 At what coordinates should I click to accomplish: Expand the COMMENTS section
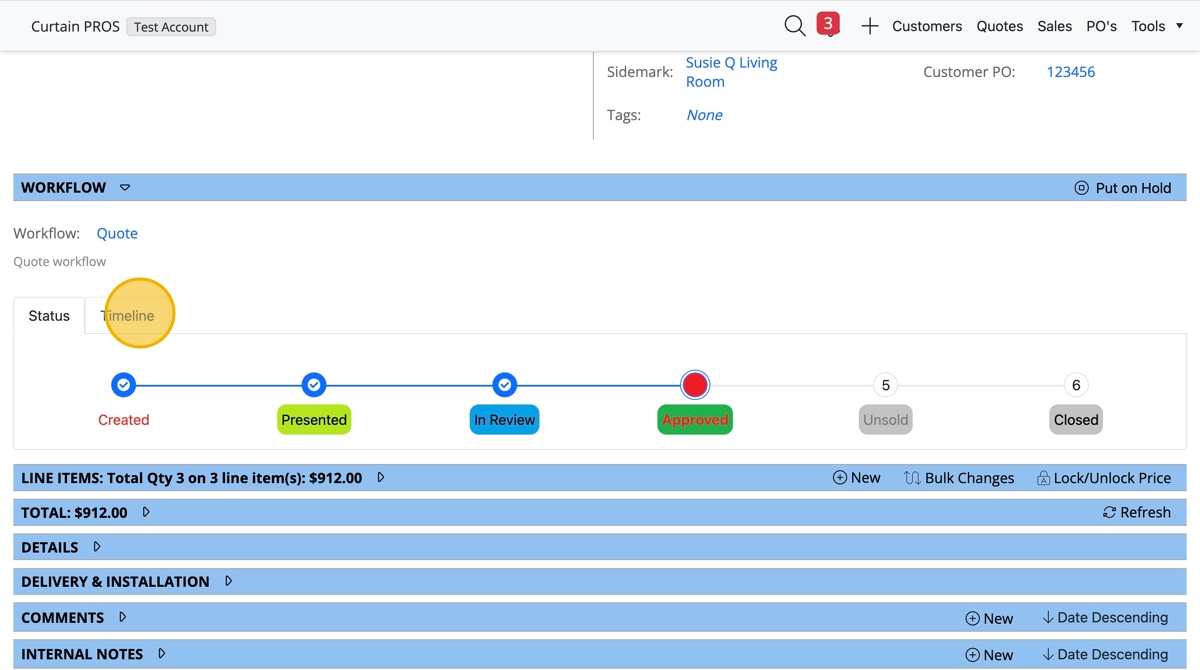(x=123, y=617)
